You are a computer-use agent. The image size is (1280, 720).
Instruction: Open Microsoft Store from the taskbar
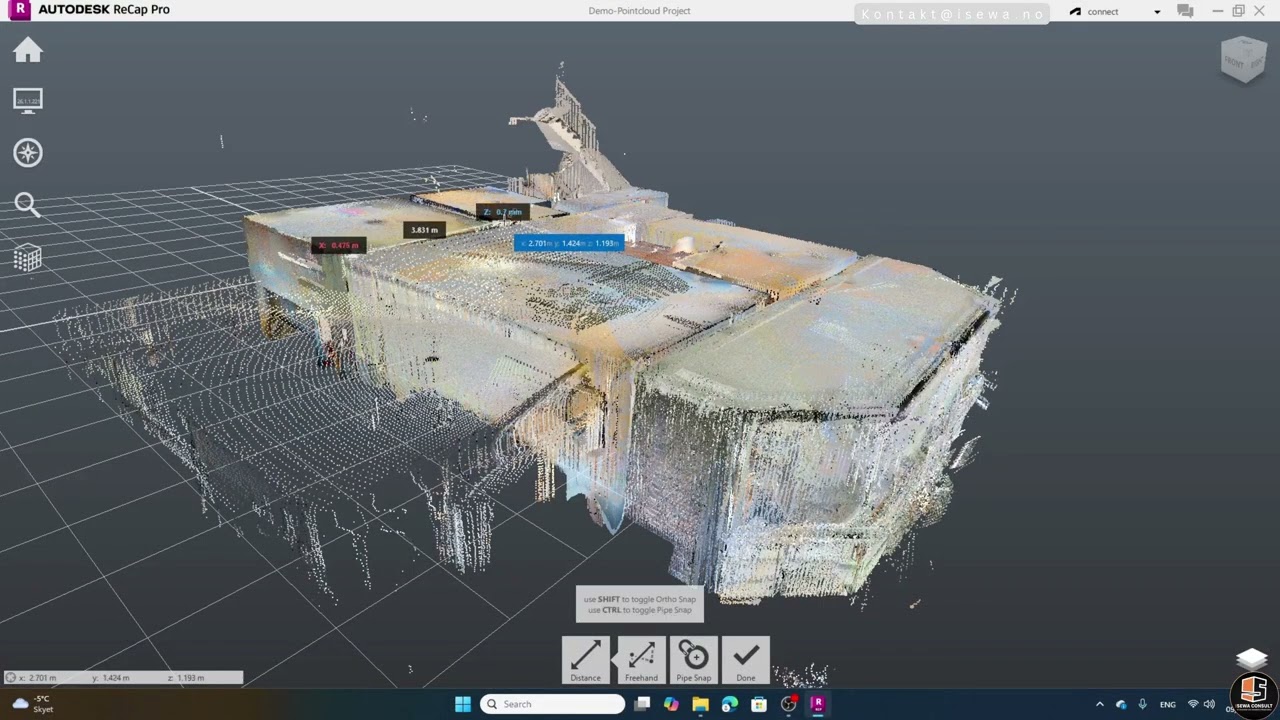[759, 704]
